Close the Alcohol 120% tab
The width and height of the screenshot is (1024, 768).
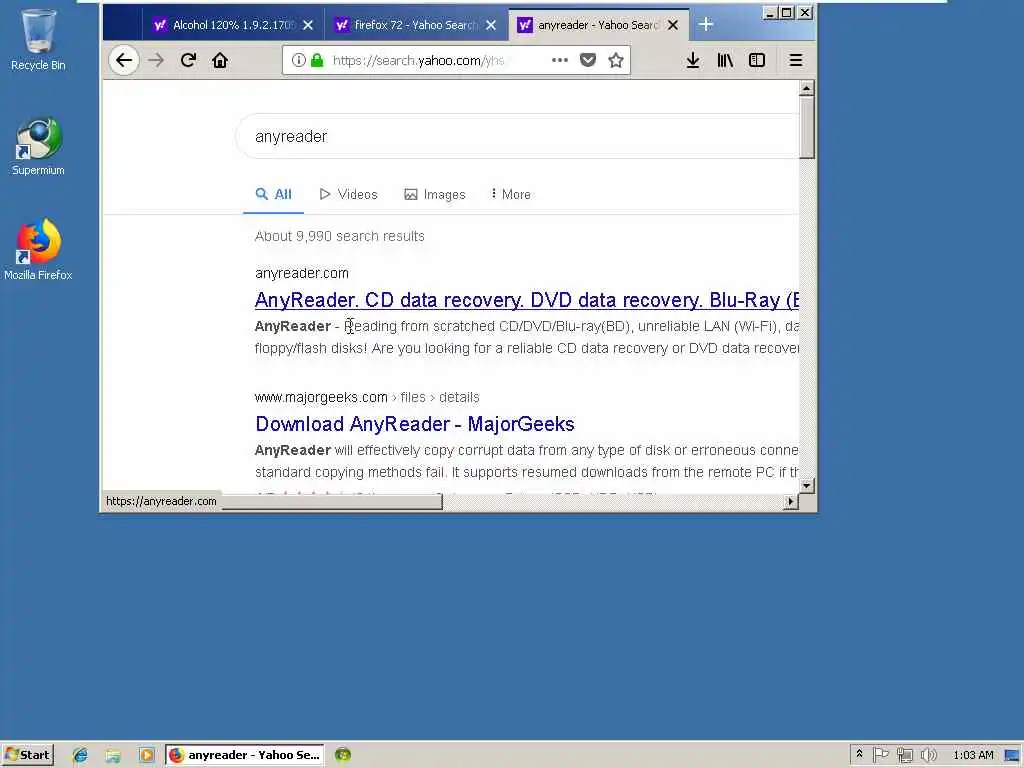[x=308, y=25]
